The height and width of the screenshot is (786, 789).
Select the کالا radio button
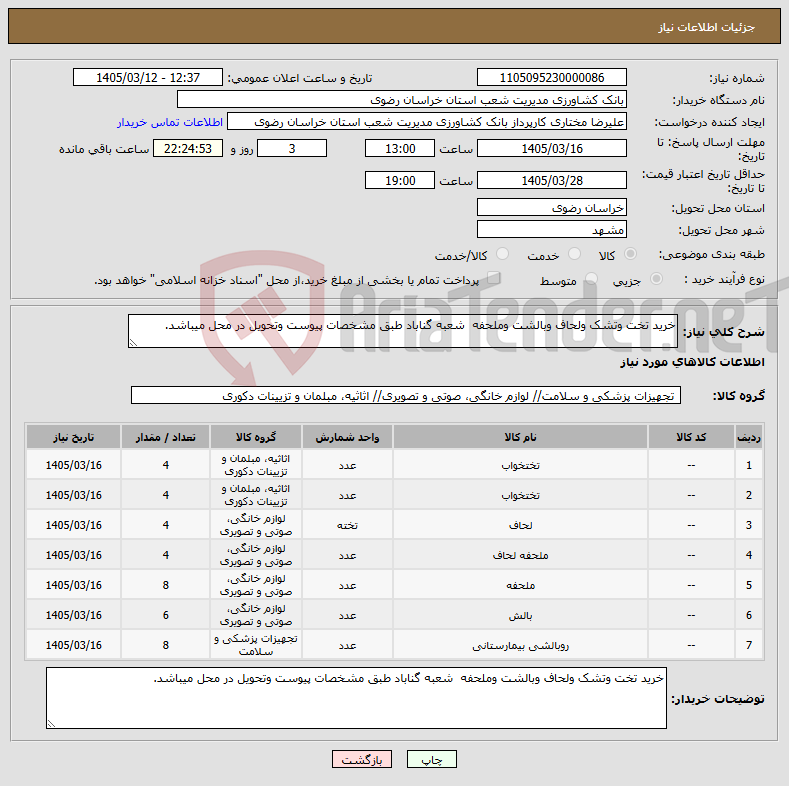coord(630,254)
